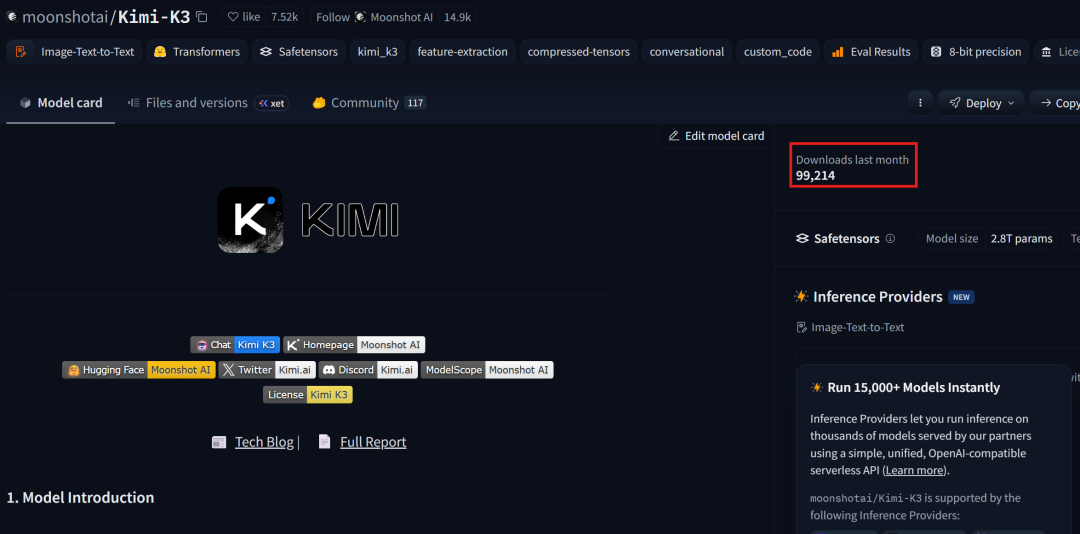Select the conversational tag
The width and height of the screenshot is (1080, 534).
[x=687, y=52]
